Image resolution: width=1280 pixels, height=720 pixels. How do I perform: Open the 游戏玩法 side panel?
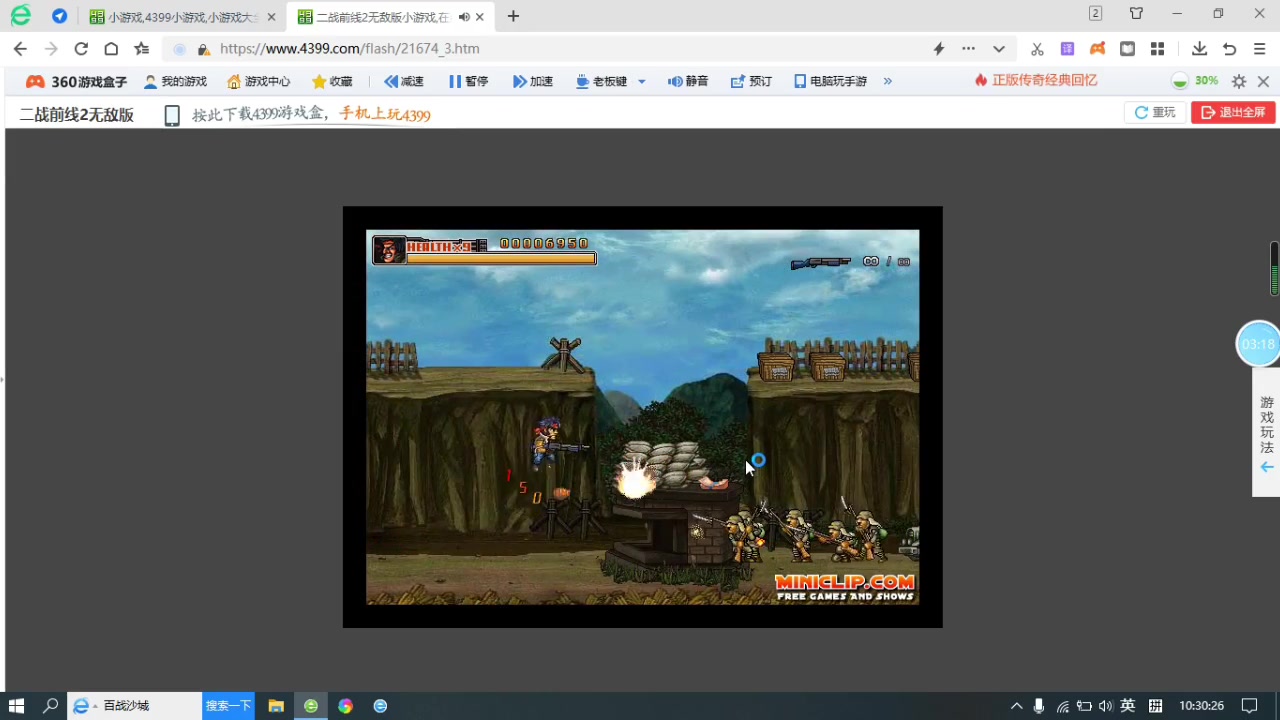coord(1266,432)
